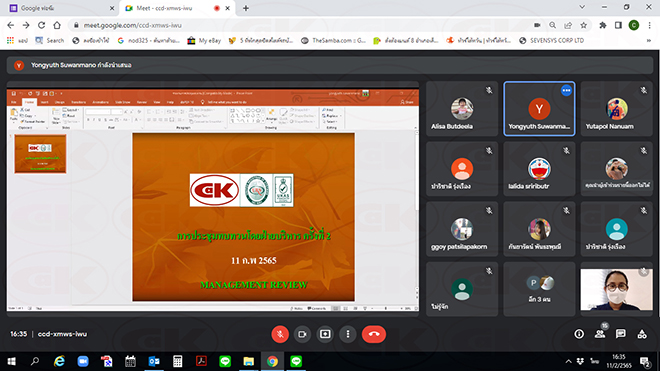Open Outlook from the Windows taskbar
The height and width of the screenshot is (371, 660).
coord(154,361)
